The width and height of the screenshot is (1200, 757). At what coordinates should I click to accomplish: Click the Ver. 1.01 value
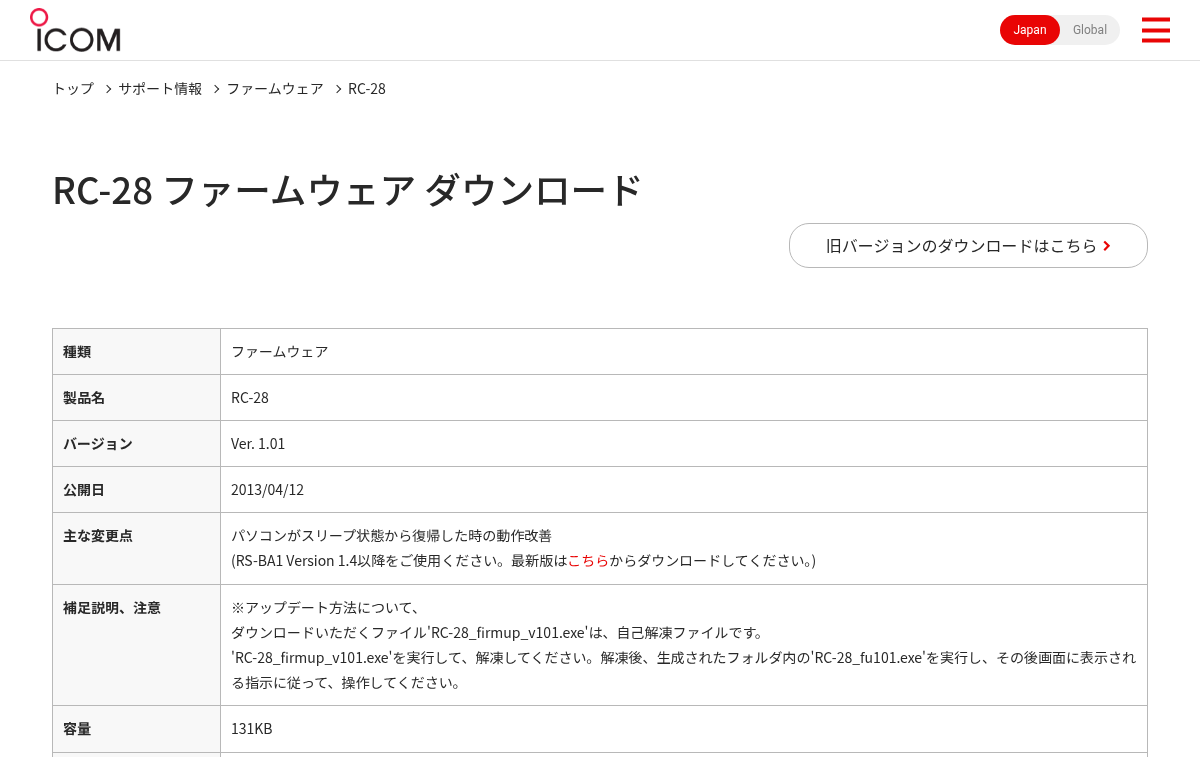tap(258, 444)
